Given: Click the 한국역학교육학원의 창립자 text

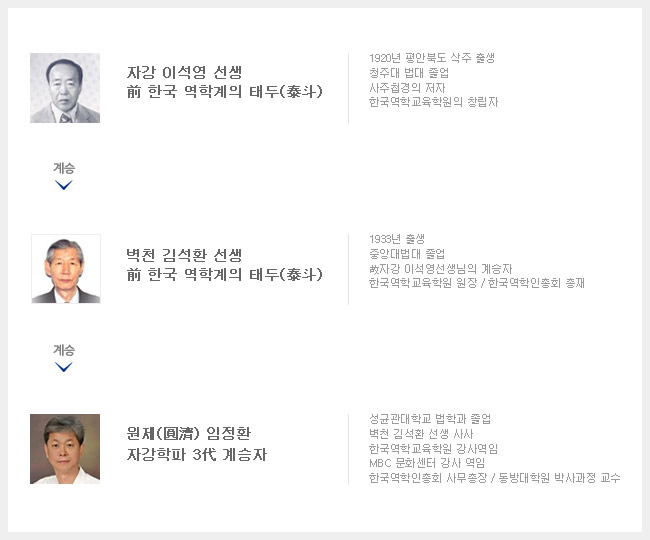Looking at the screenshot, I should (x=433, y=102).
